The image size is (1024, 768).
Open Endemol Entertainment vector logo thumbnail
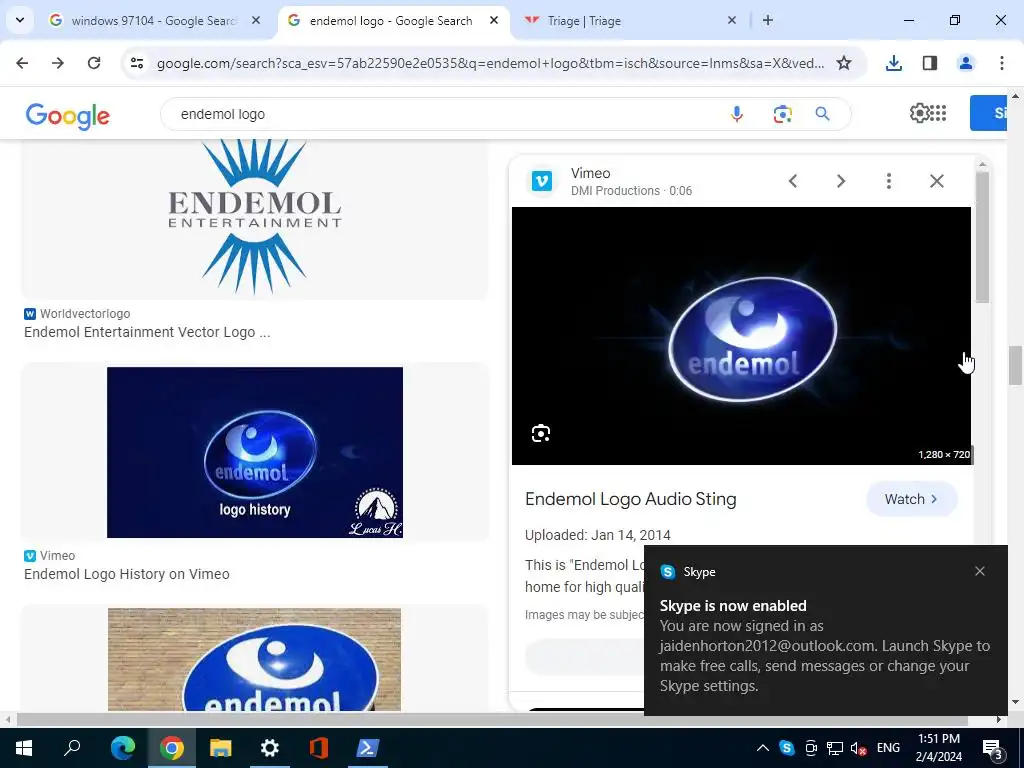255,219
